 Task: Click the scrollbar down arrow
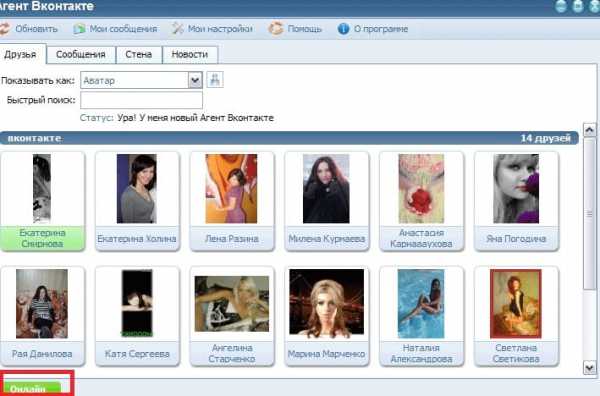pyautogui.click(x=589, y=368)
